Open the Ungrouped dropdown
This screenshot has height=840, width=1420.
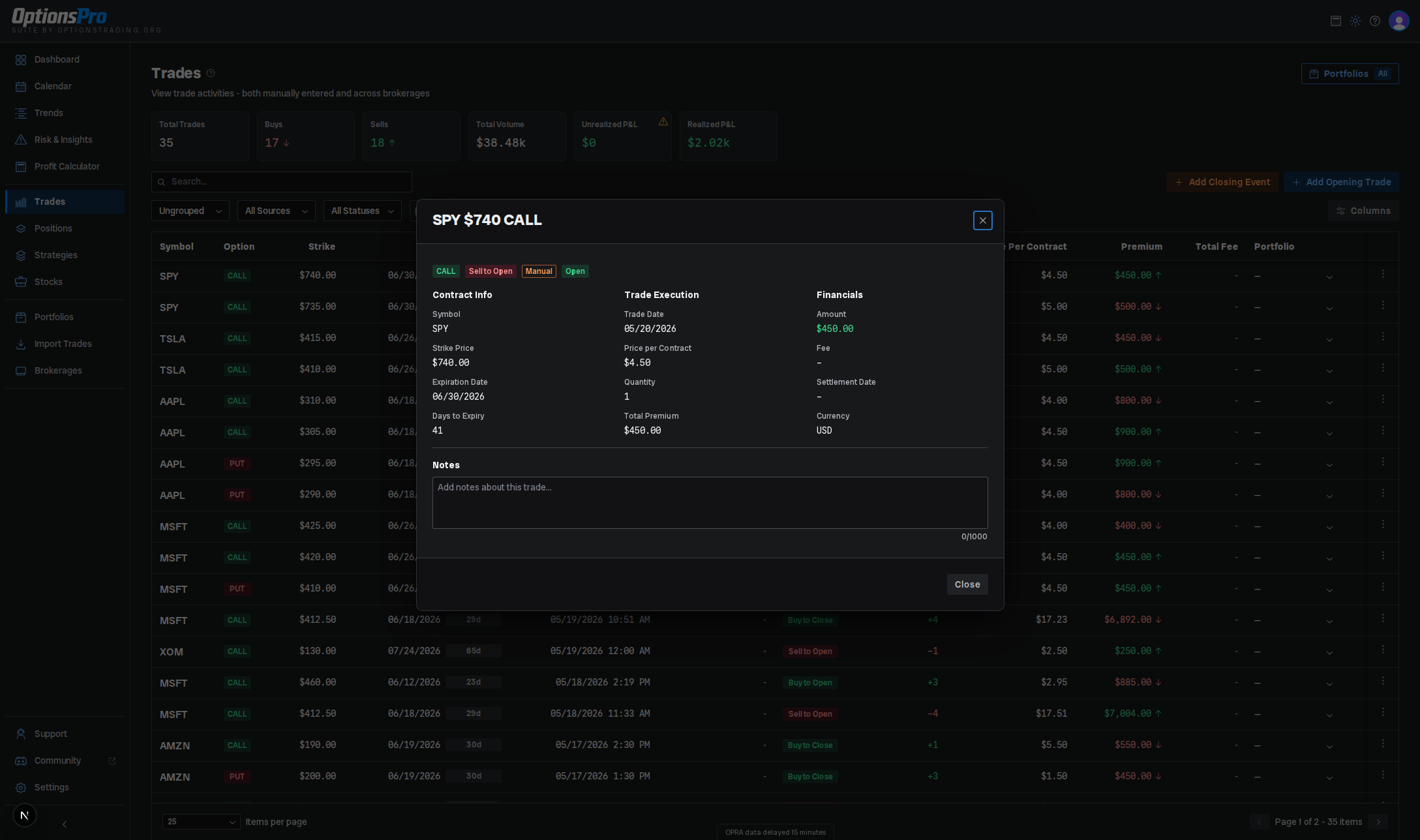pyautogui.click(x=190, y=211)
